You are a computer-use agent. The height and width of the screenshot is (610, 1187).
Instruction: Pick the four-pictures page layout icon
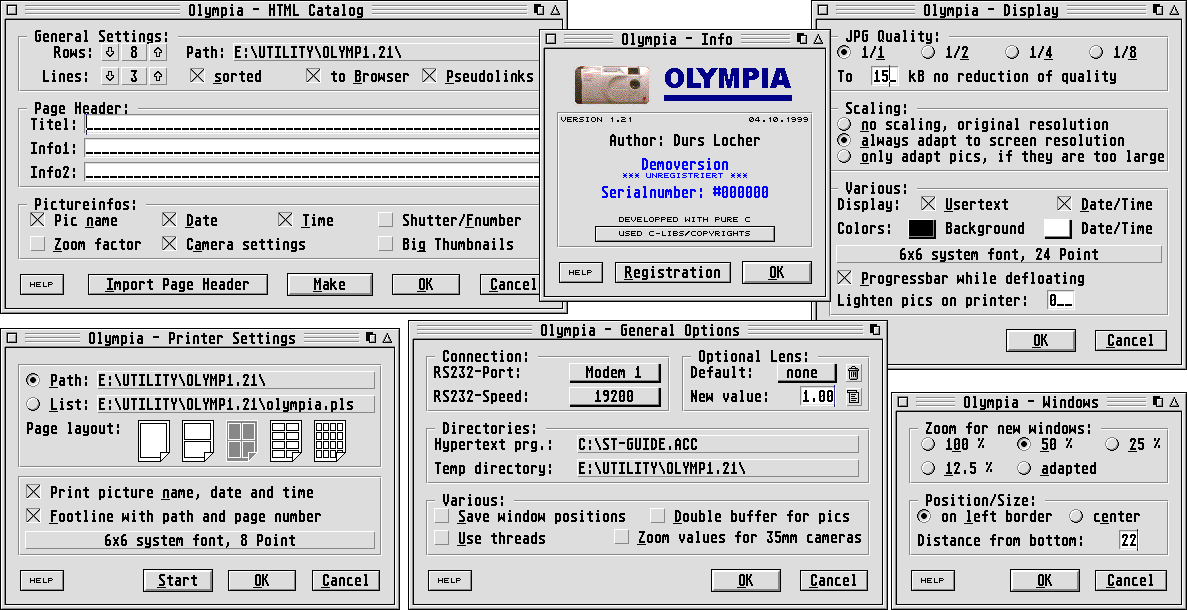point(241,441)
